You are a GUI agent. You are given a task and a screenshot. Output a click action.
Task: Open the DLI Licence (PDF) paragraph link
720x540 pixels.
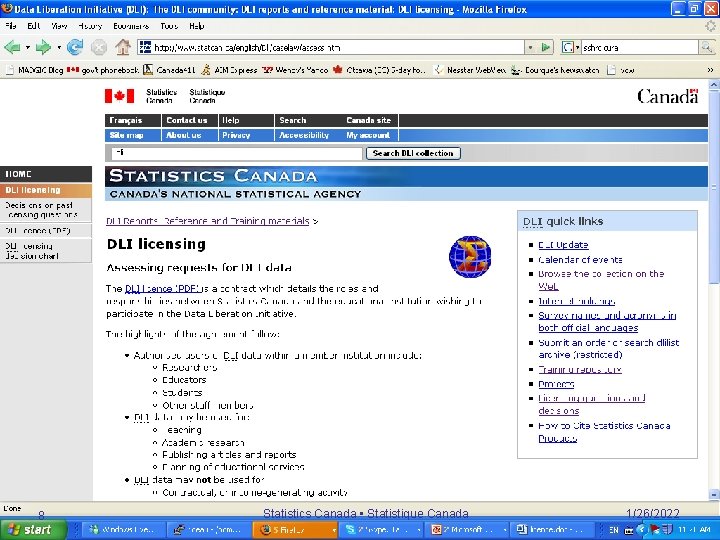click(x=164, y=289)
